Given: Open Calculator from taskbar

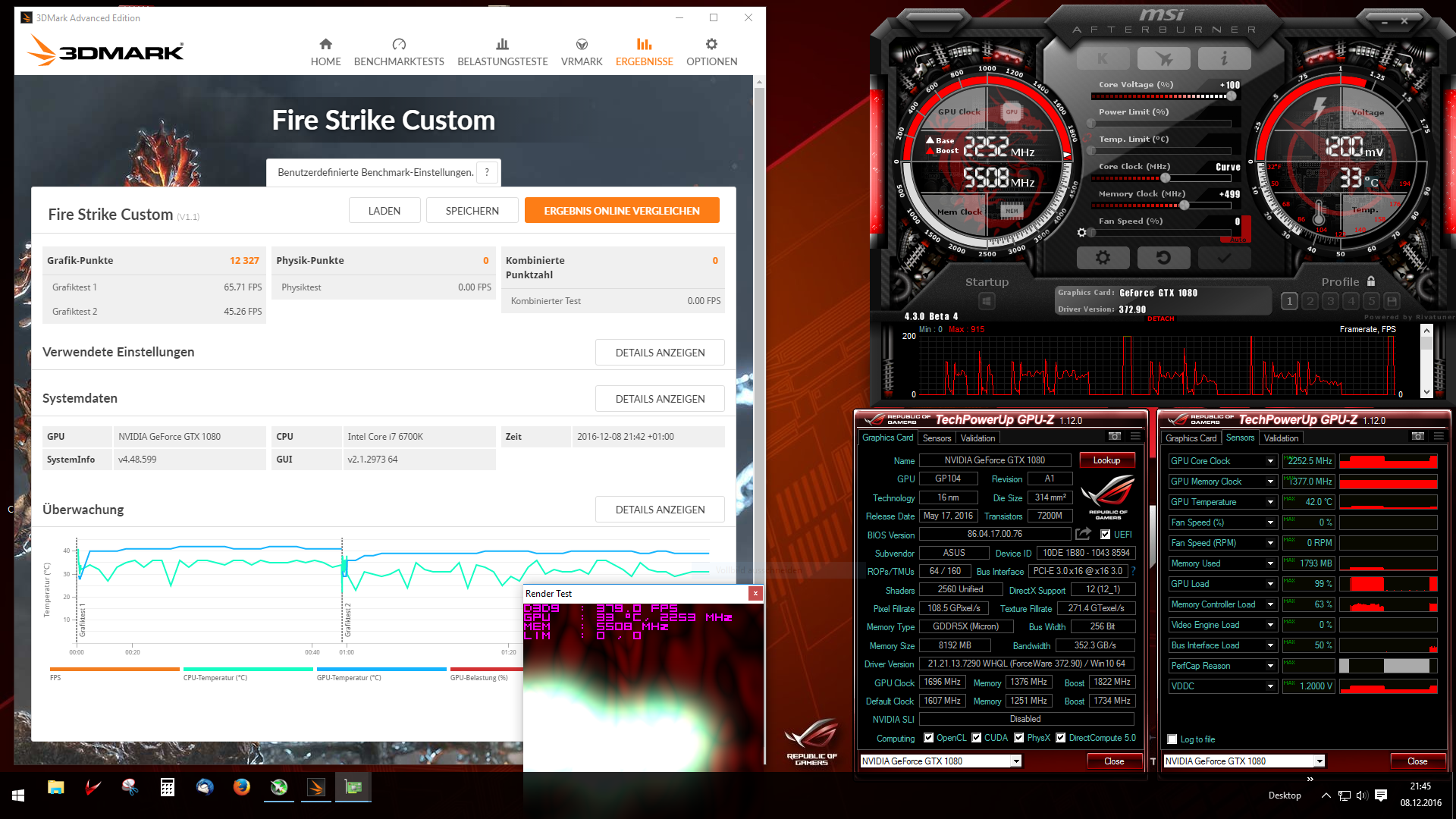Looking at the screenshot, I should tap(168, 787).
